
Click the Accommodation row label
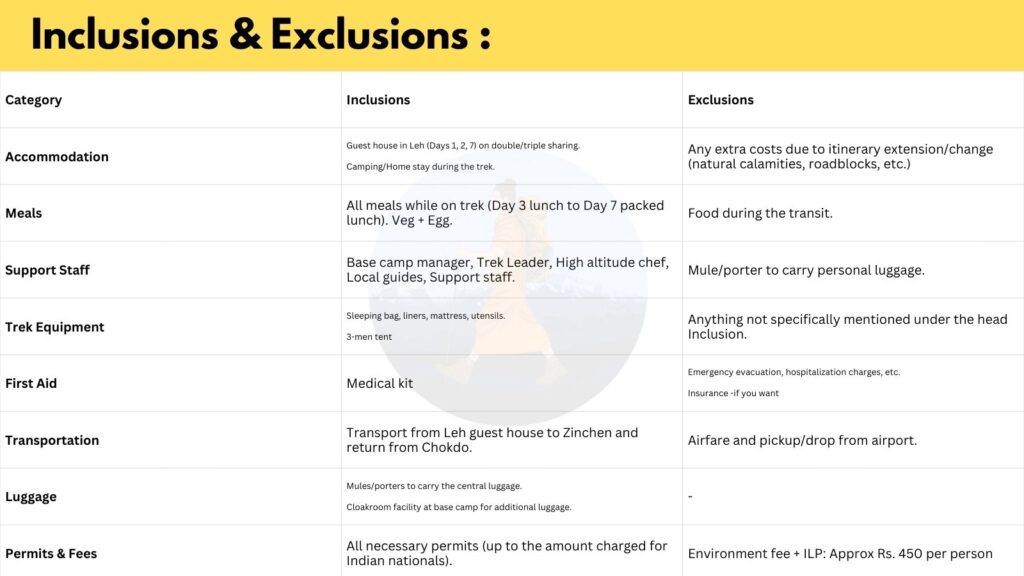coord(57,157)
